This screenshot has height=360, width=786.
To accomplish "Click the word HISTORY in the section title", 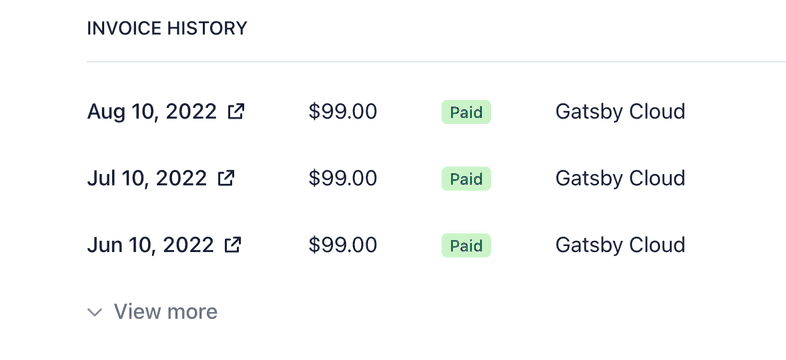I will tap(207, 28).
